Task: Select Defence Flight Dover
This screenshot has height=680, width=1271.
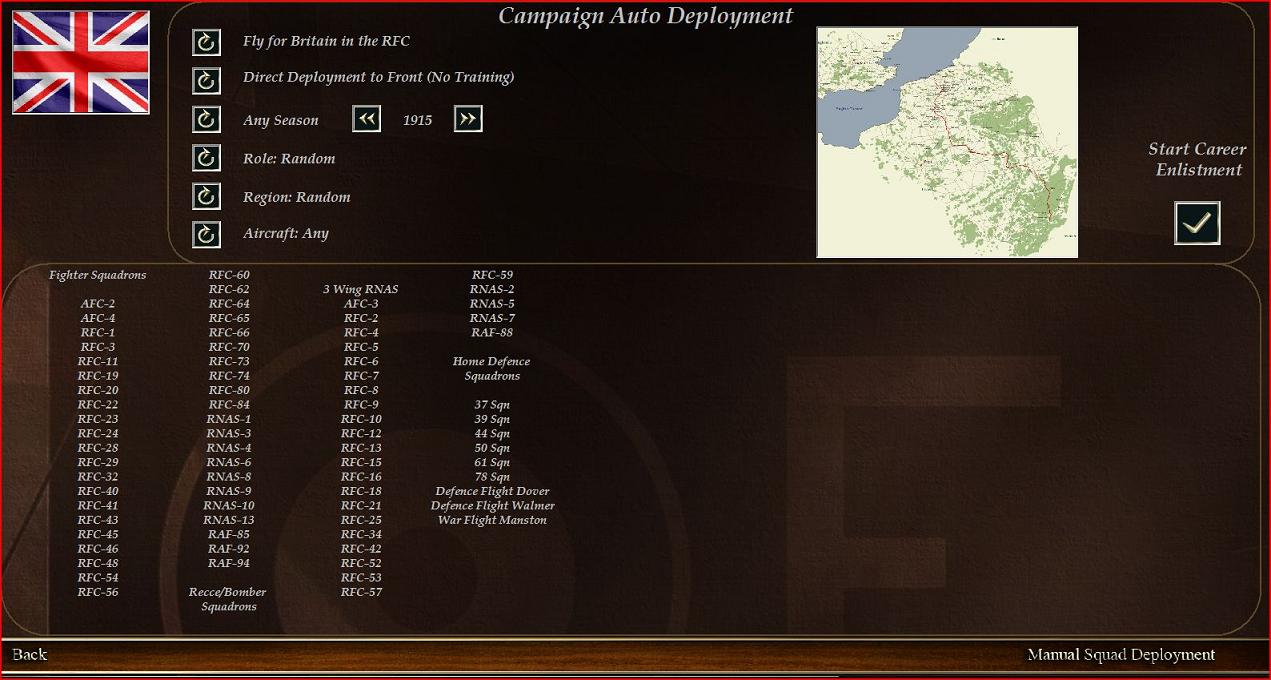Action: (x=492, y=492)
